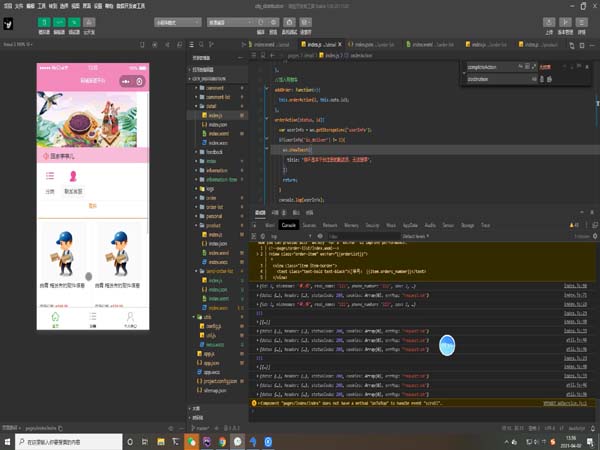Tap the pink contact service icon
Image resolution: width=600 pixels, height=450 pixels.
72,178
